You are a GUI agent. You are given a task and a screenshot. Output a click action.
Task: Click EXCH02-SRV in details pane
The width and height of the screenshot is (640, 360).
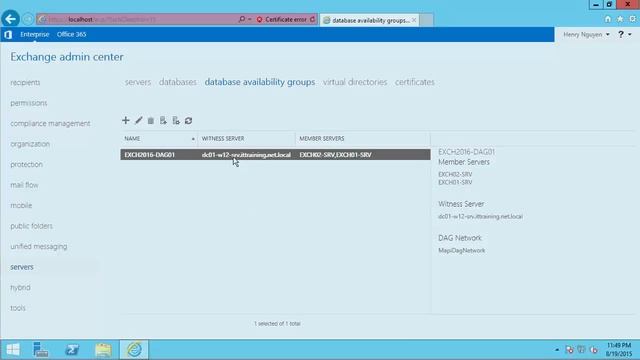tap(455, 174)
